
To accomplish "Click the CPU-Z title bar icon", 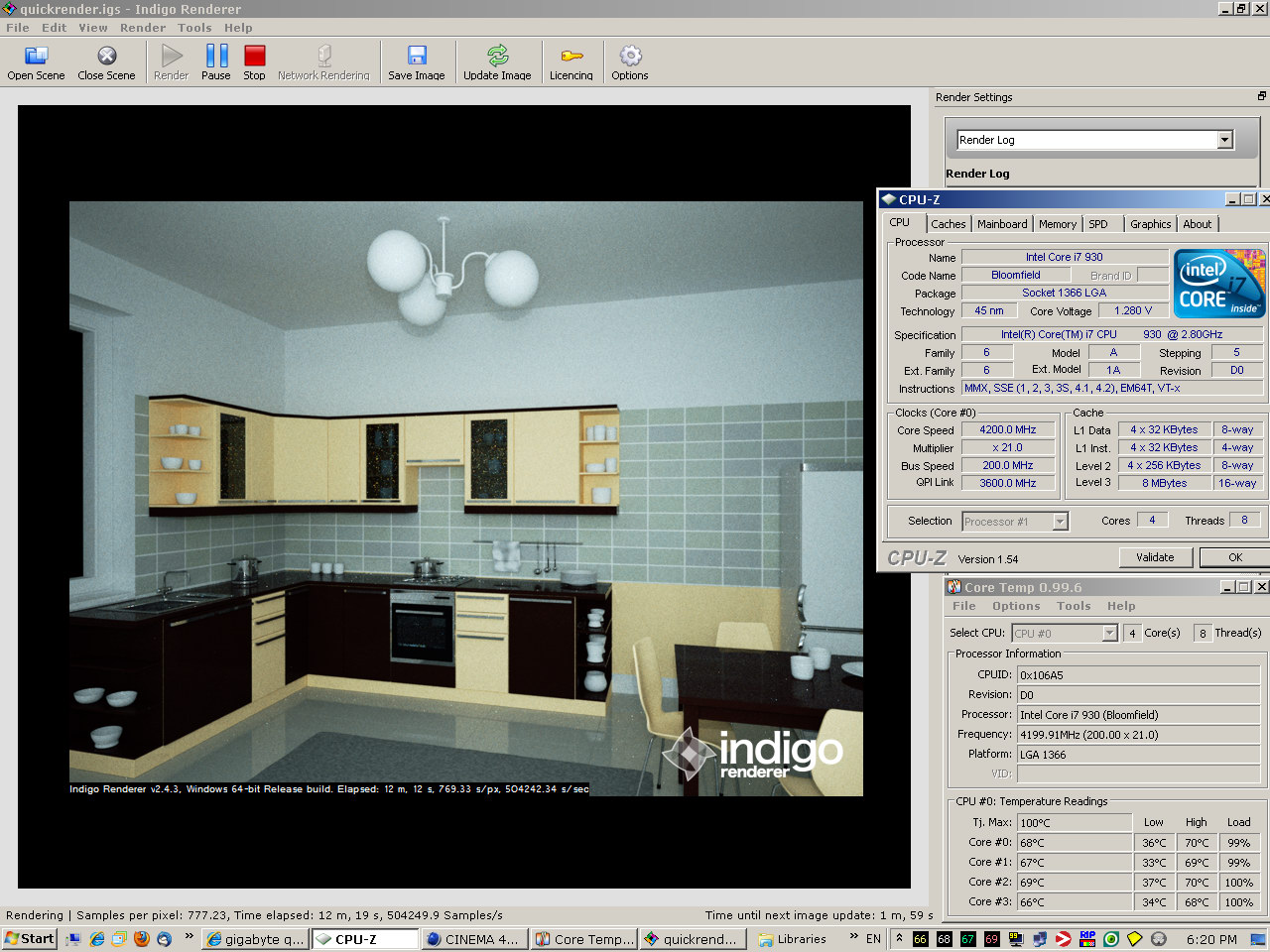I will pyautogui.click(x=889, y=199).
